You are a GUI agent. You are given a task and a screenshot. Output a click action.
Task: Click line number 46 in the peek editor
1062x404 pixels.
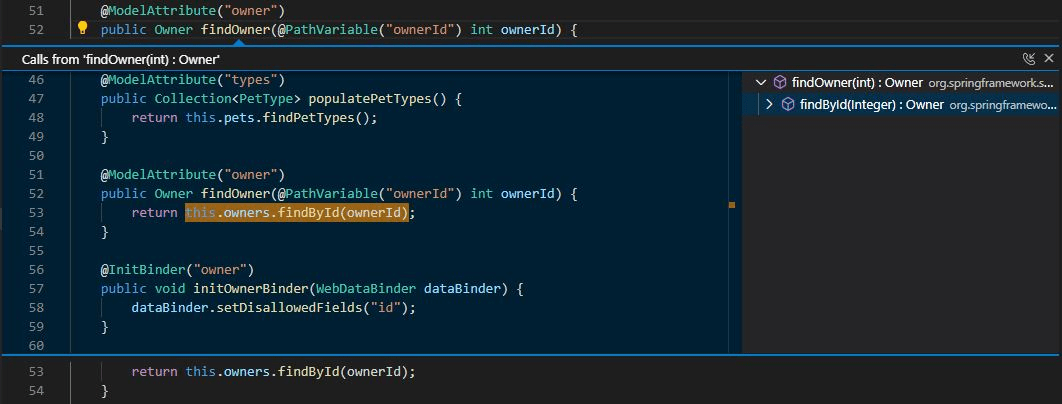pos(37,80)
